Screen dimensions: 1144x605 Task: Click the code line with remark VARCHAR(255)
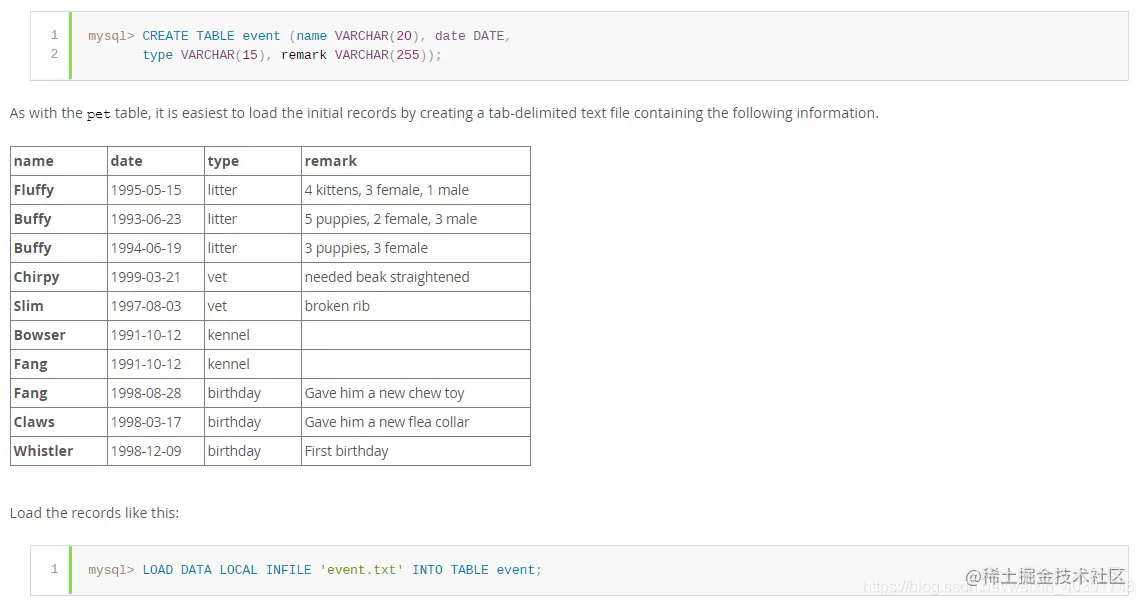(292, 55)
